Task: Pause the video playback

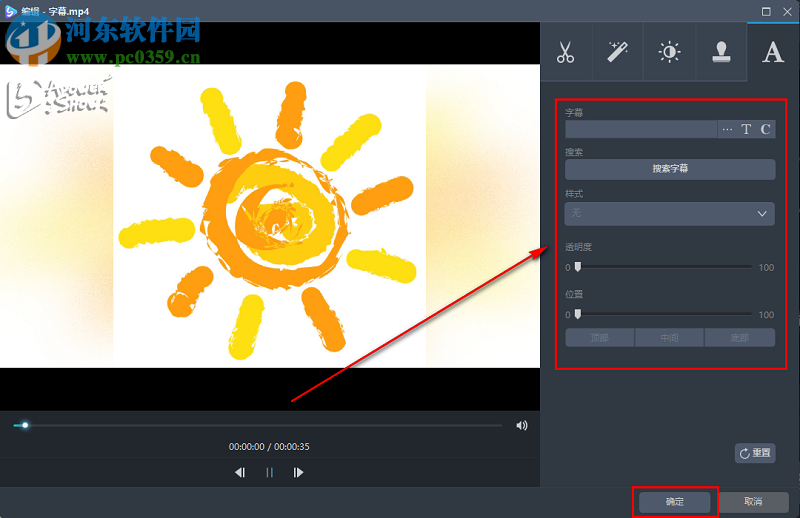Action: (269, 473)
